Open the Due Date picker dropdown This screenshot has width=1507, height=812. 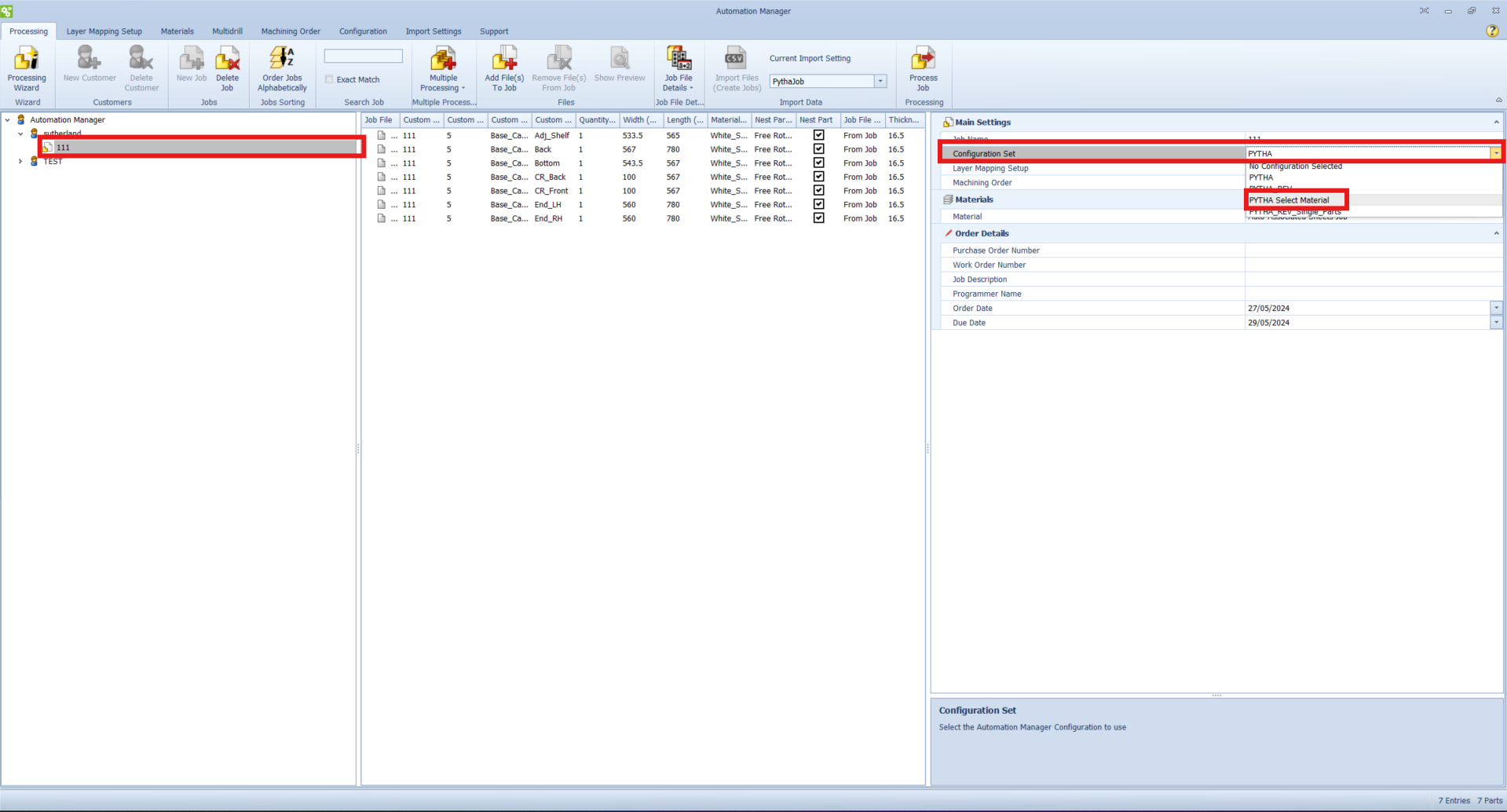tap(1495, 322)
